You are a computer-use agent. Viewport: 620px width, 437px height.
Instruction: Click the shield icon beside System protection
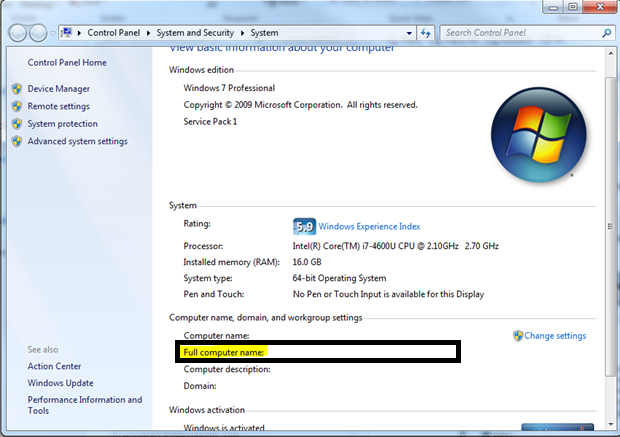tap(17, 124)
